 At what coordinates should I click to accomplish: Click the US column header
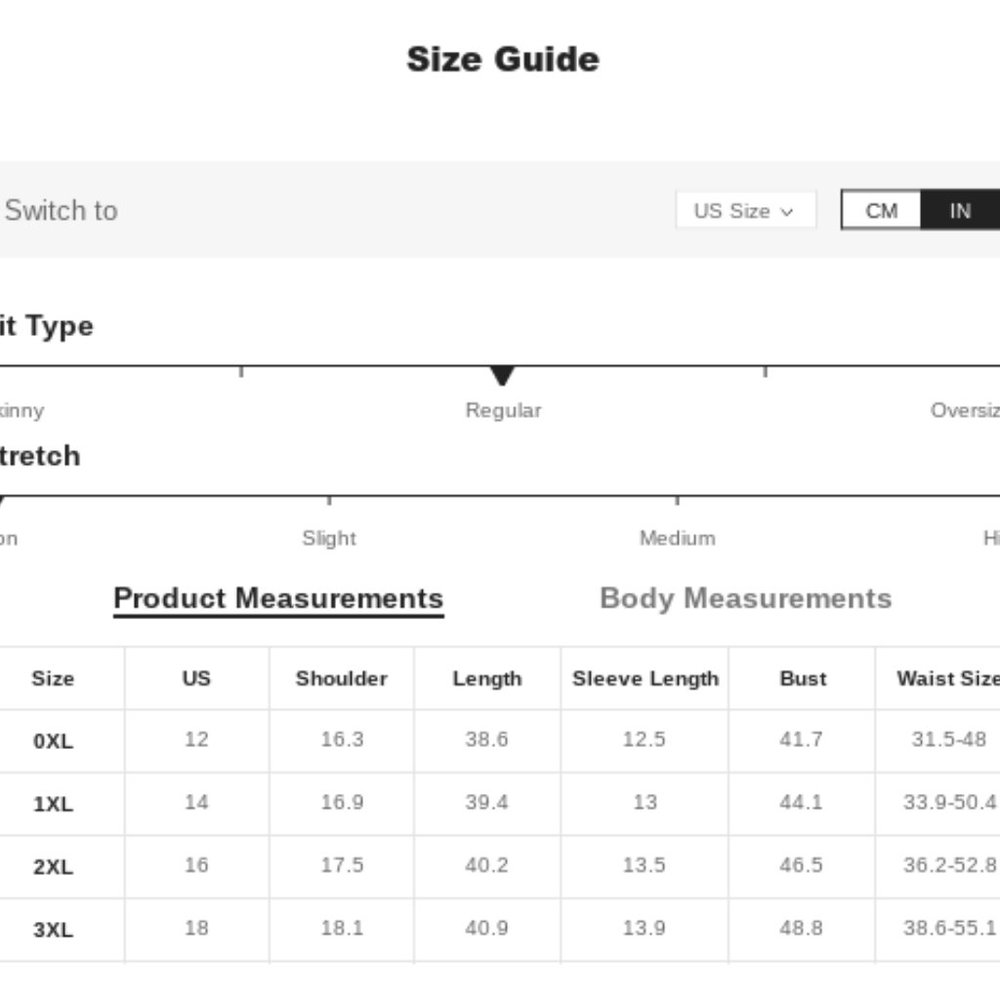point(196,678)
